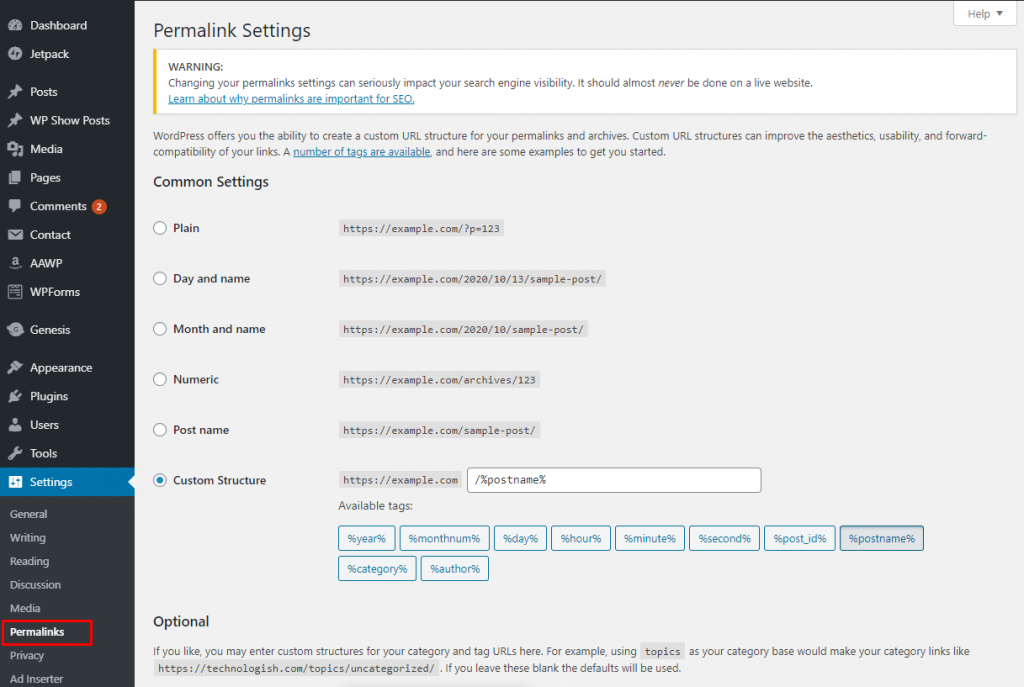Screen dimensions: 1024x687
Task: Click the WP Show Posts pin icon
Action: click(x=15, y=121)
